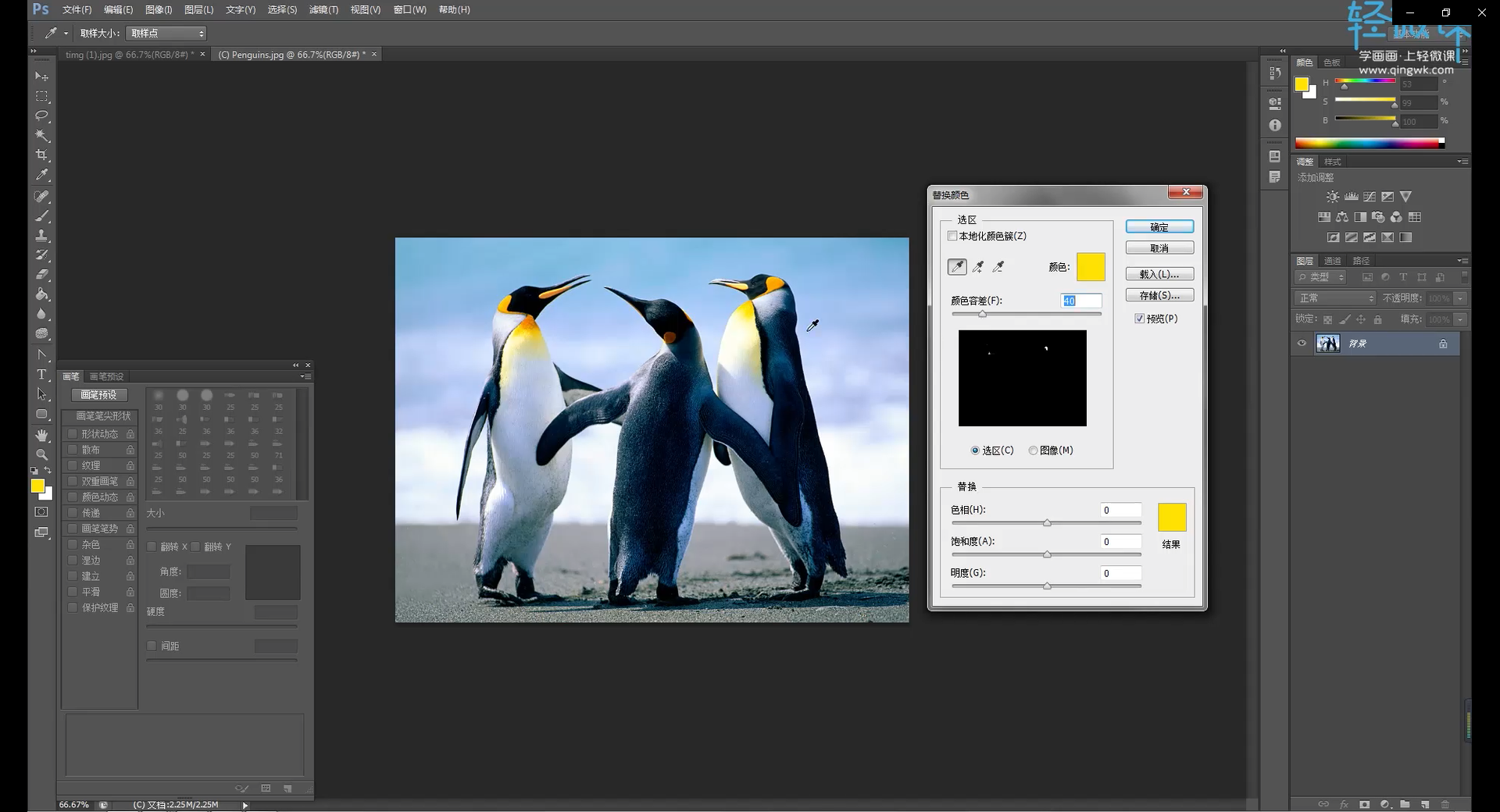The width and height of the screenshot is (1500, 812).
Task: Select the Crop tool
Action: point(42,155)
